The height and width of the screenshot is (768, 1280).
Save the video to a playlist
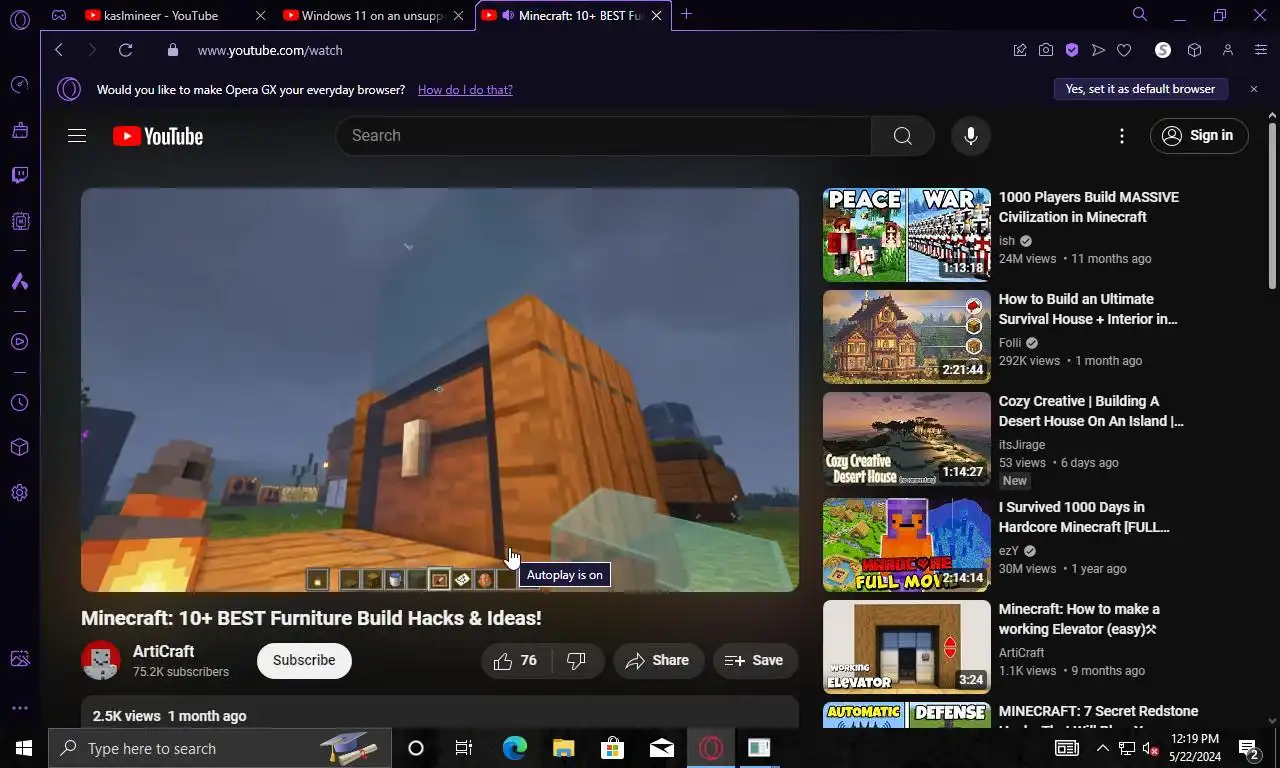click(755, 660)
